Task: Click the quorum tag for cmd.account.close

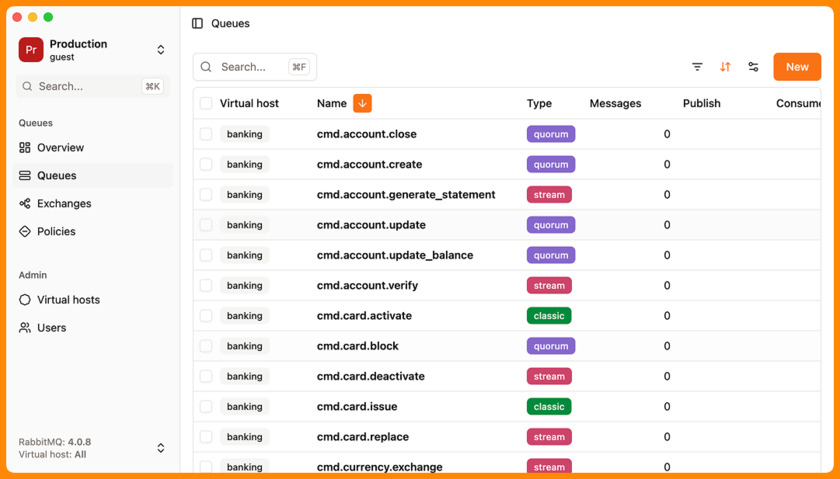Action: coord(551,134)
